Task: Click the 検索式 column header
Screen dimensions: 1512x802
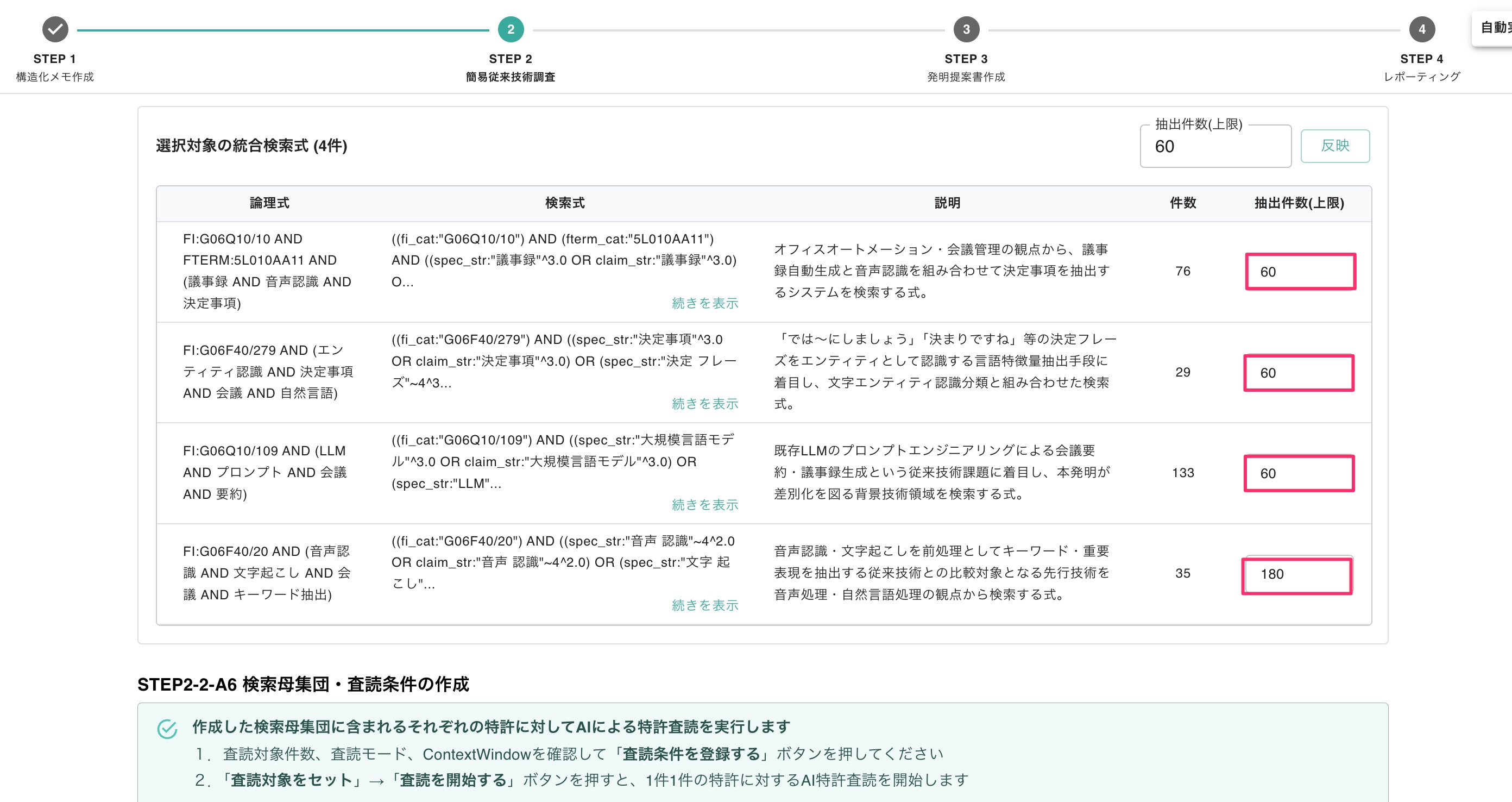Action: [x=565, y=203]
